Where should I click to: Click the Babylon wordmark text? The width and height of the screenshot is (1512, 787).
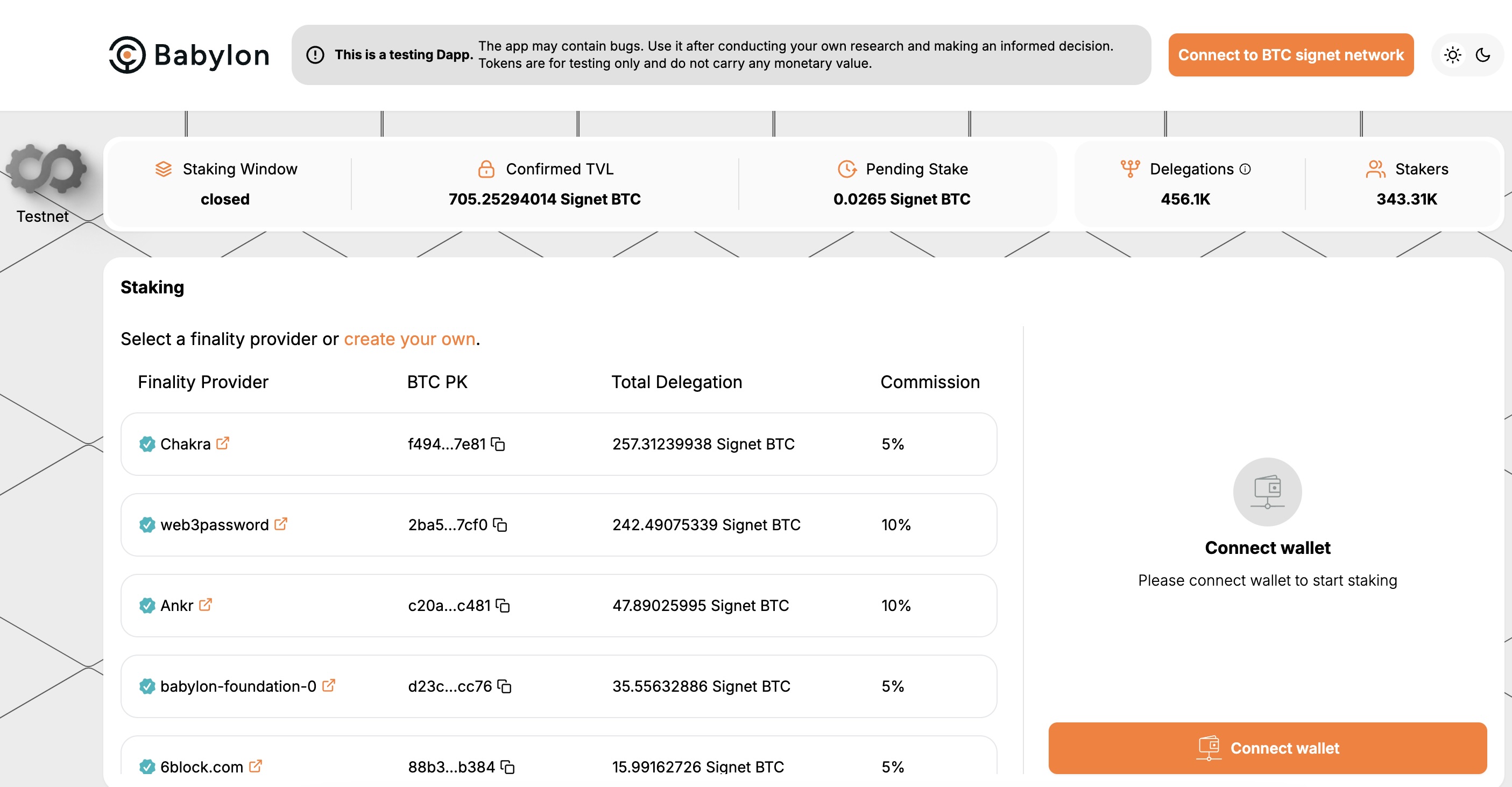211,55
